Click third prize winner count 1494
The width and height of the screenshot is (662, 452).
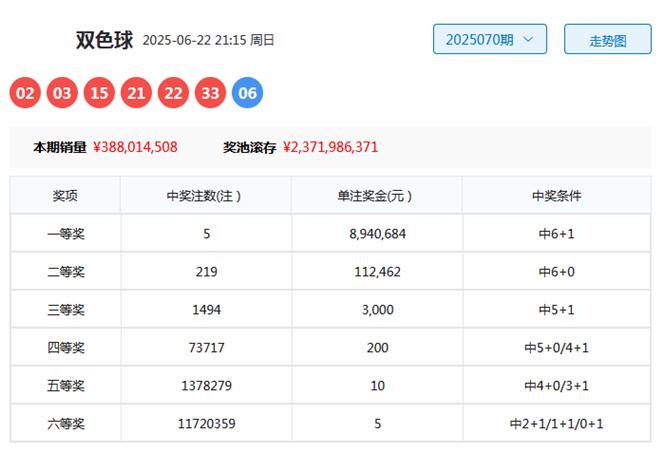(x=206, y=309)
